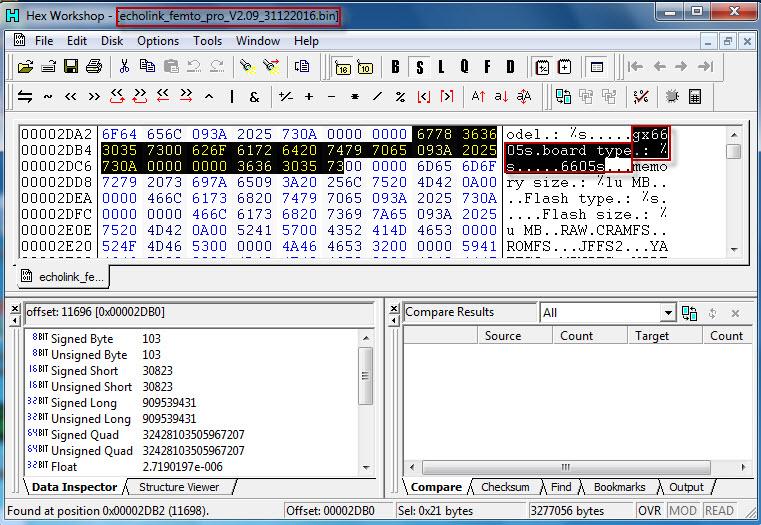Click the Open Drive toolbar icon
The height and width of the screenshot is (525, 761).
pyautogui.click(x=48, y=66)
